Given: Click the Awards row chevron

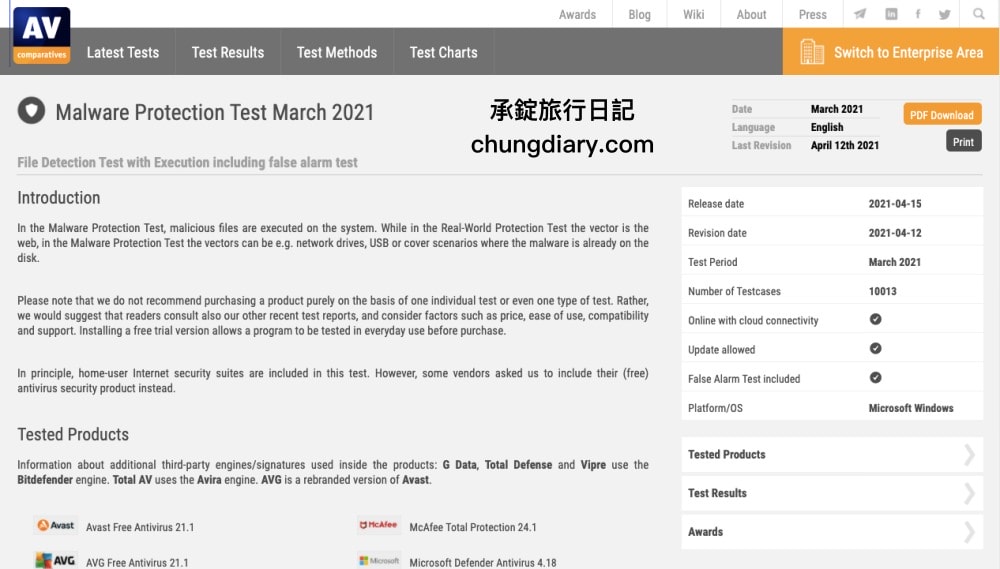Looking at the screenshot, I should click(x=969, y=531).
